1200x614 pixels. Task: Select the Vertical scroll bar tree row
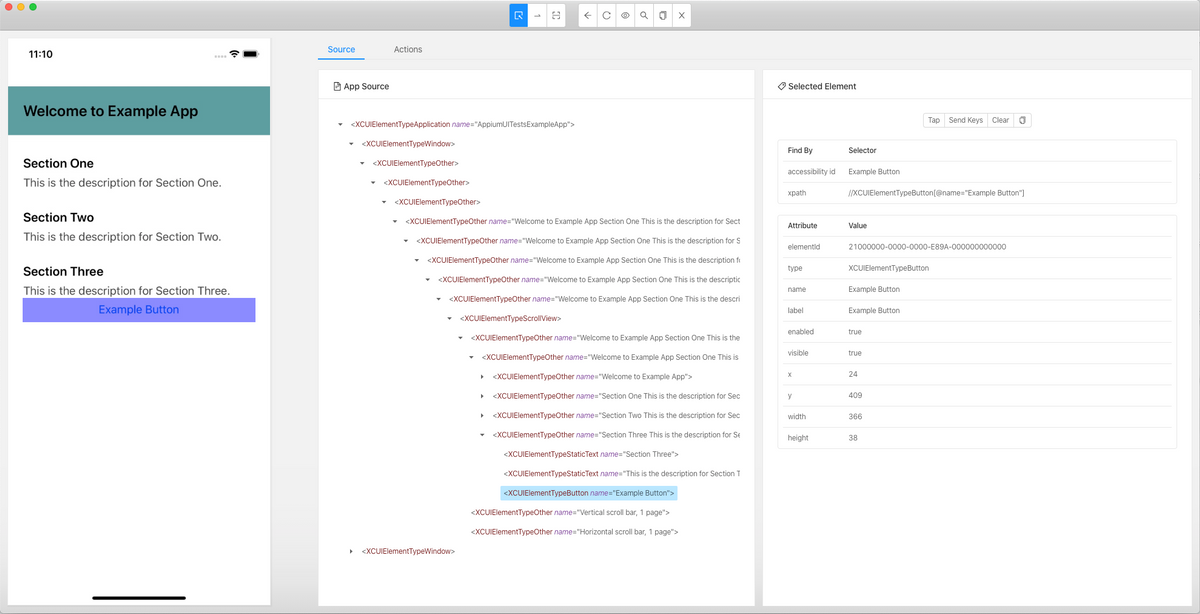point(570,513)
